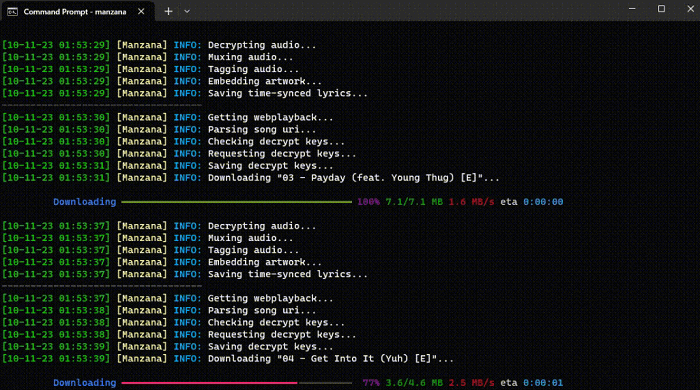Viewport: 700px width, 390px height.
Task: Click the 2.5 MB/s speed value
Action: [471, 383]
